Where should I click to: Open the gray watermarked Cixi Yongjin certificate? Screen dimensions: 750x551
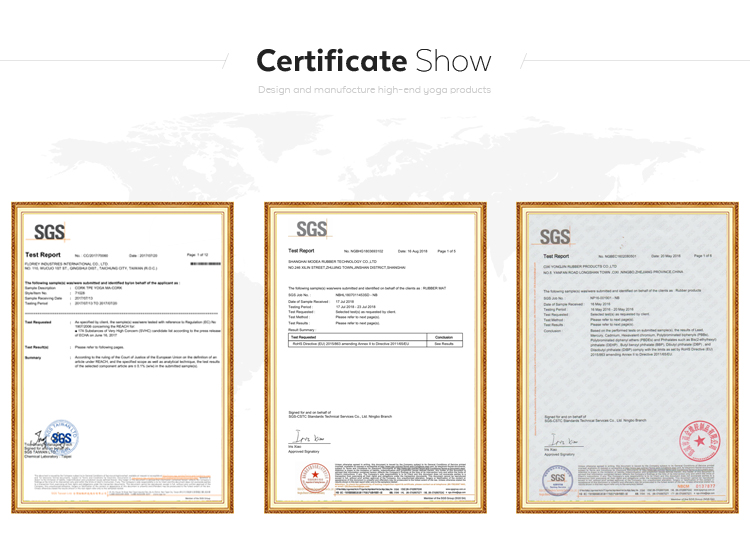[x=628, y=358]
